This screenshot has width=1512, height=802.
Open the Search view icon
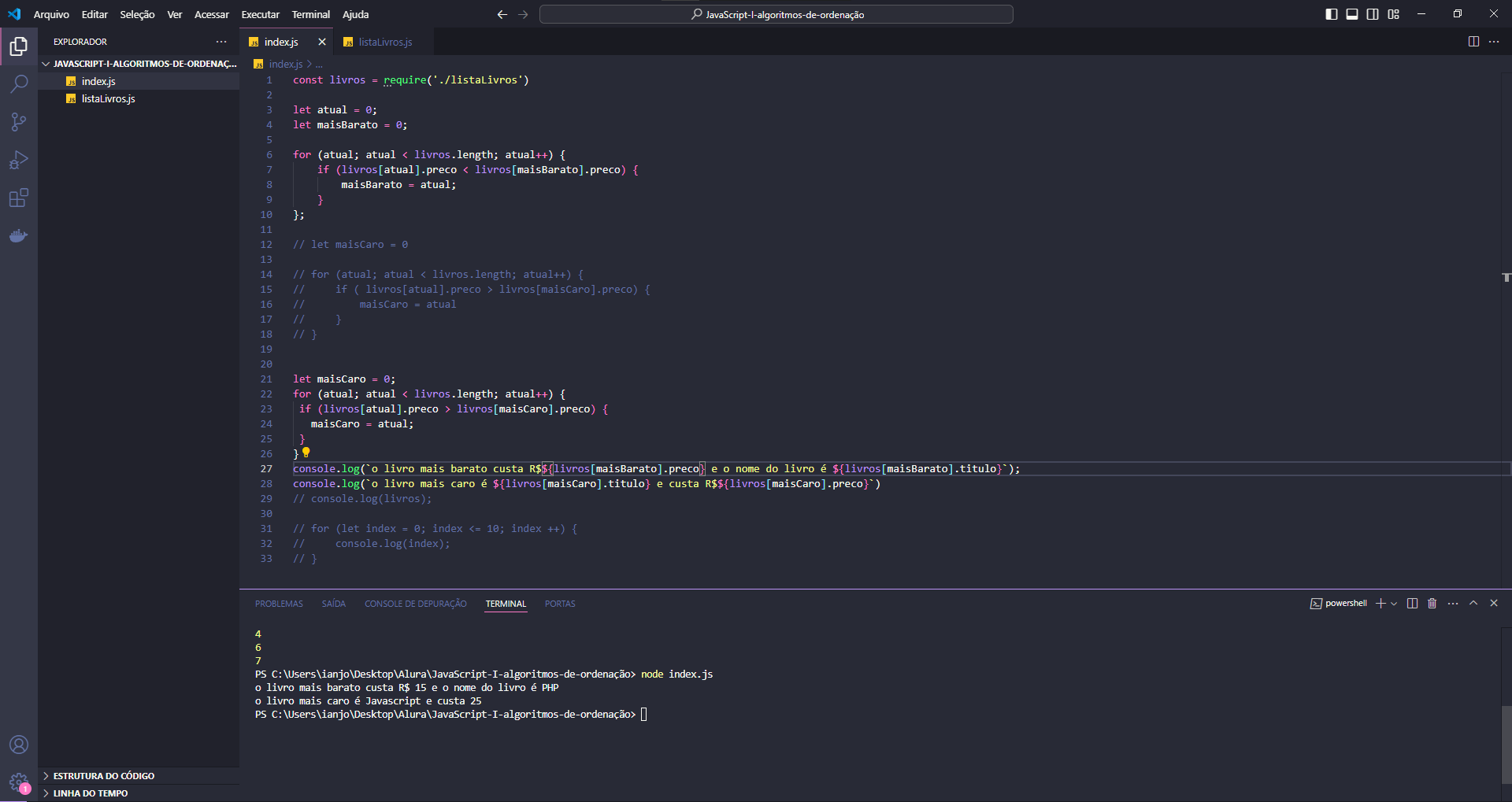pyautogui.click(x=19, y=84)
